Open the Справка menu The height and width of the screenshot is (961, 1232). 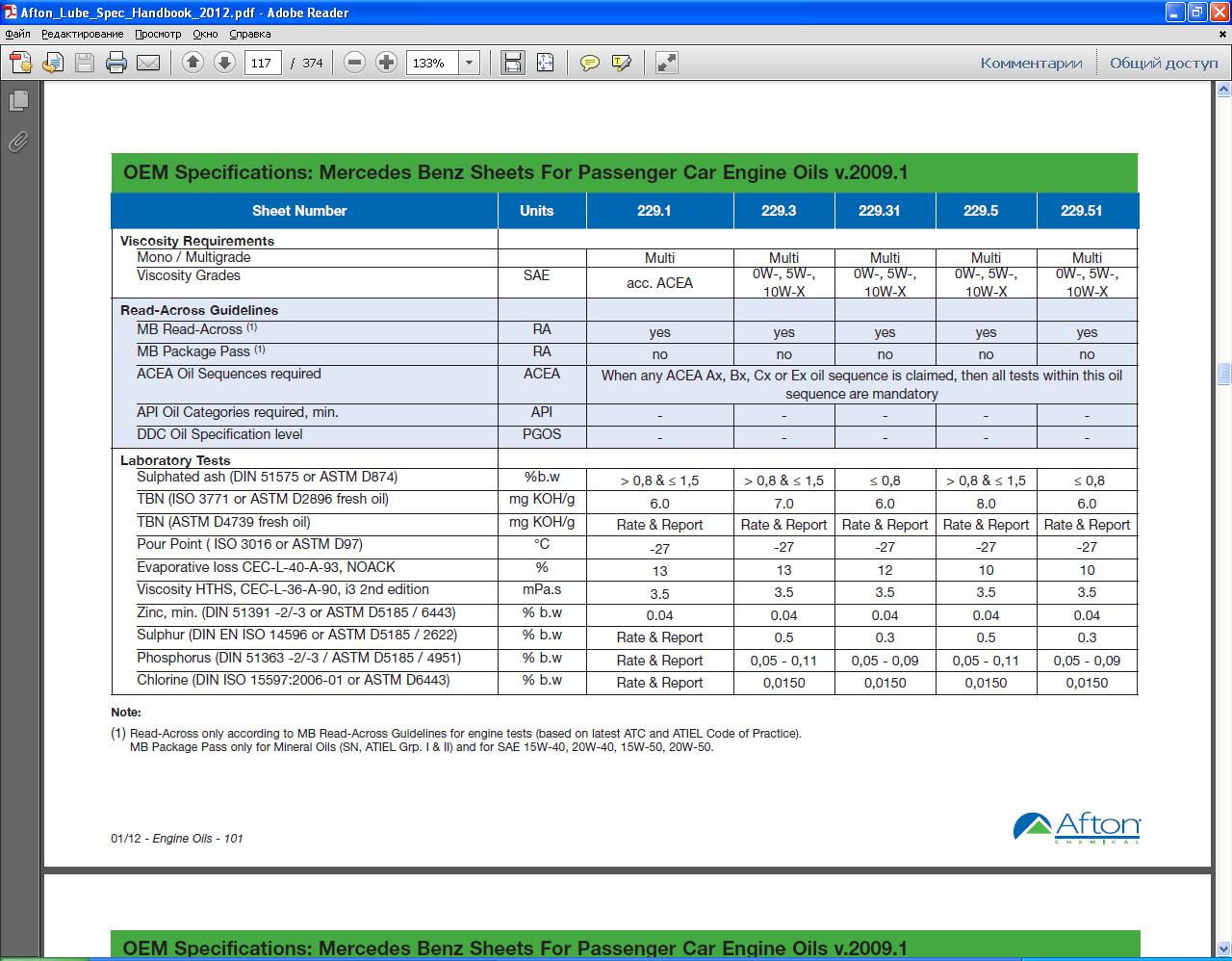coord(250,34)
